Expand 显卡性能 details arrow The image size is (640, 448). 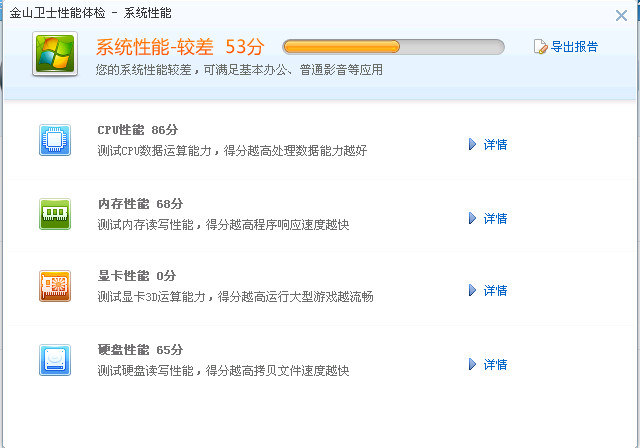(472, 290)
